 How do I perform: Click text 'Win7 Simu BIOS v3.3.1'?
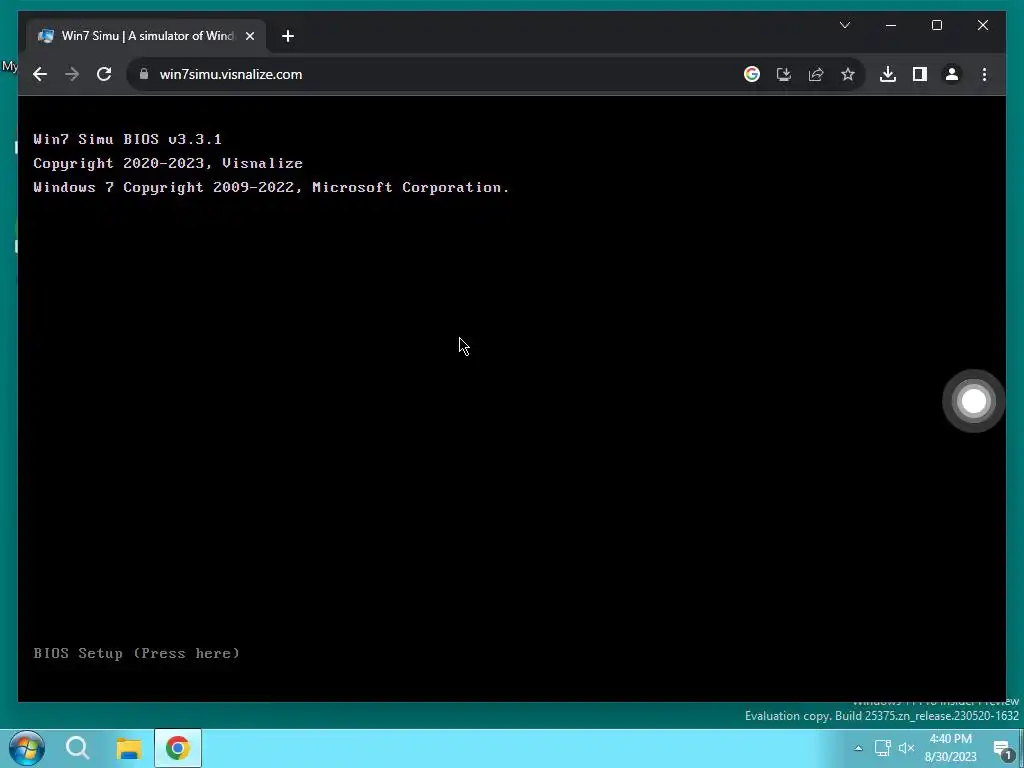click(127, 139)
